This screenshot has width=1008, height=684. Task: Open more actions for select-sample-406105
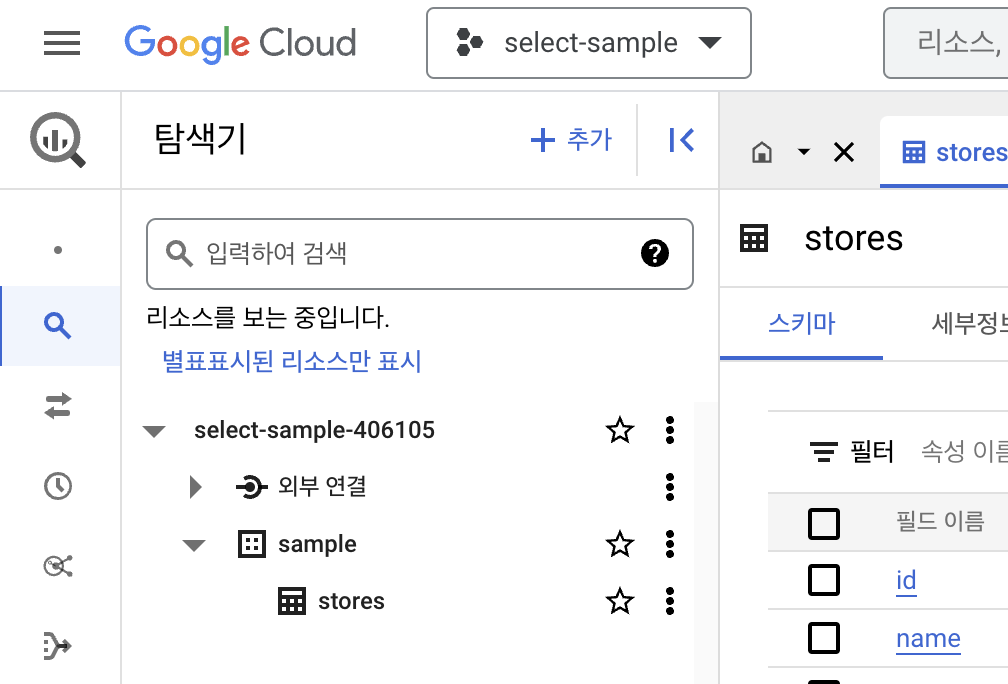670,430
